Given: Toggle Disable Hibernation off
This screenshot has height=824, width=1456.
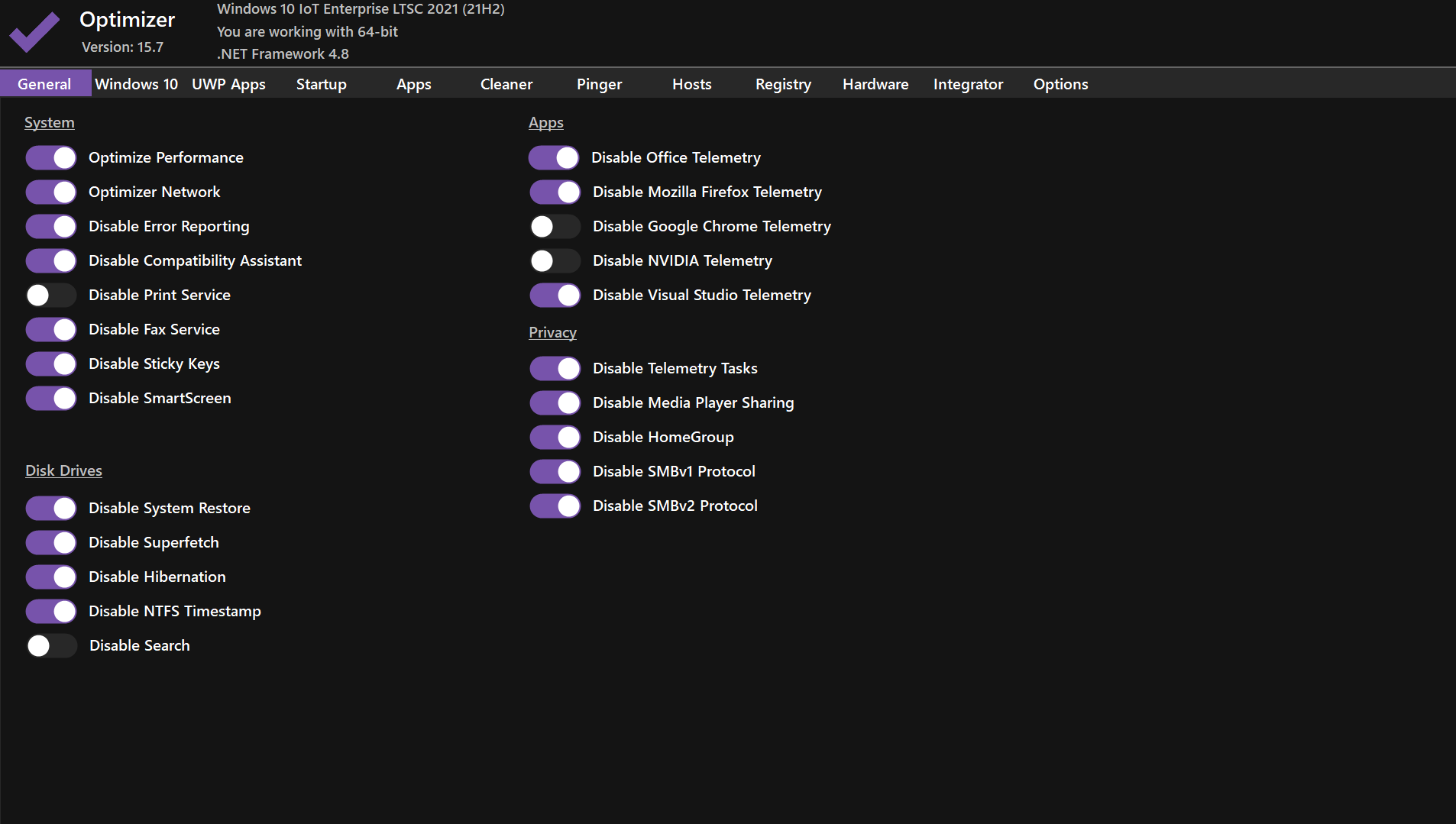Looking at the screenshot, I should click(x=50, y=577).
